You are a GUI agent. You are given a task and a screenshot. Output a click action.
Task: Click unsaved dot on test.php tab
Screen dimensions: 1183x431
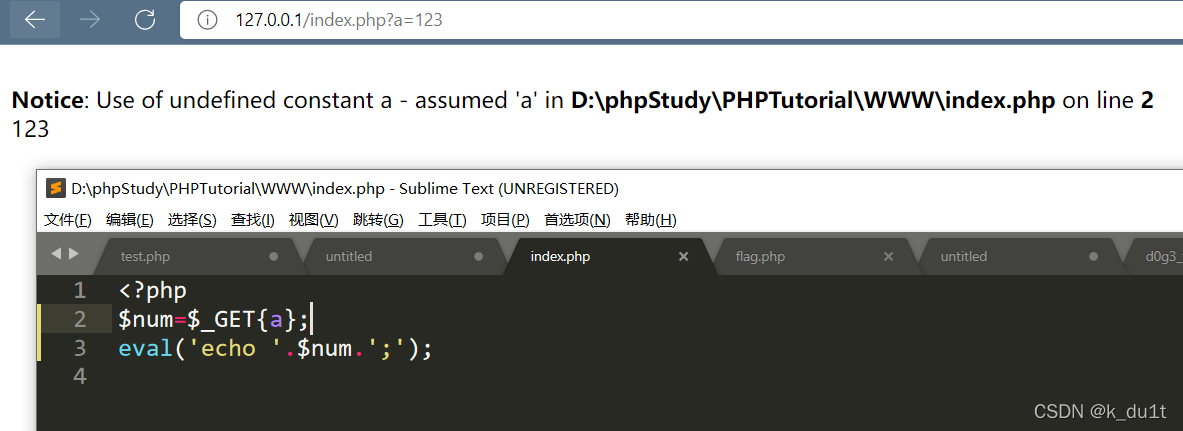[274, 257]
